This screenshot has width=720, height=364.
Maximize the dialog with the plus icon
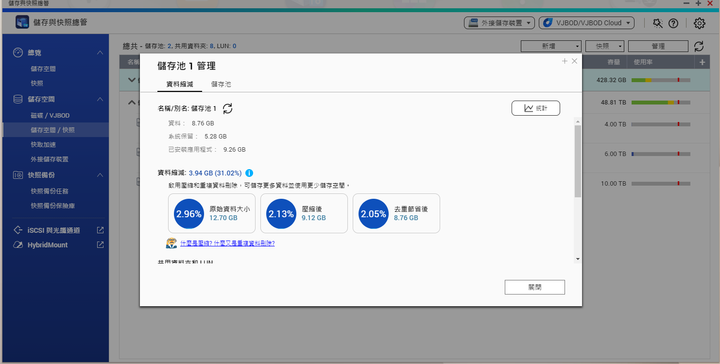564,61
